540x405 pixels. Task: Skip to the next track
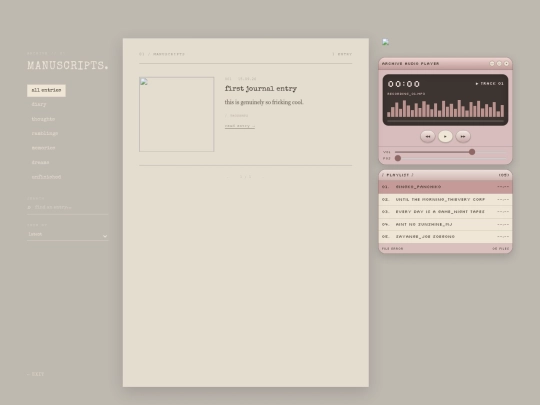tap(463, 136)
